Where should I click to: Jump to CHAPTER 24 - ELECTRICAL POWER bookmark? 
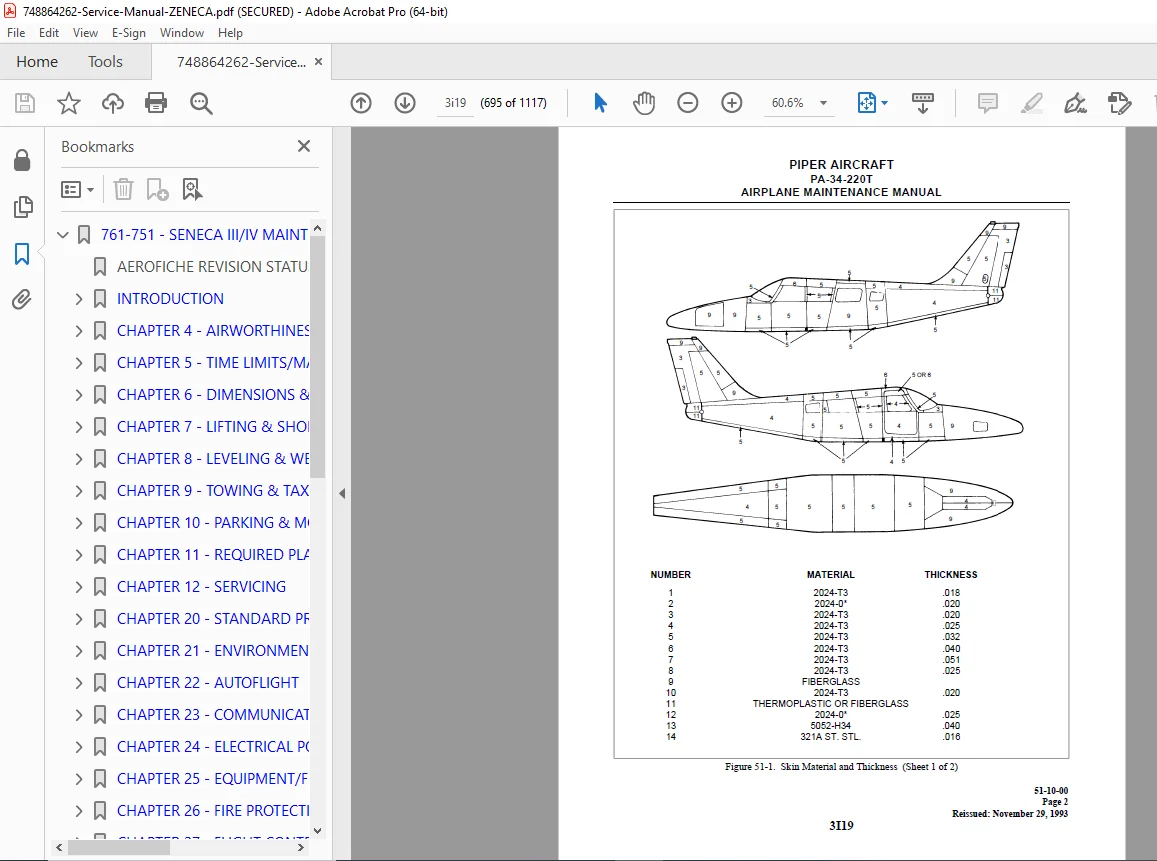click(213, 747)
